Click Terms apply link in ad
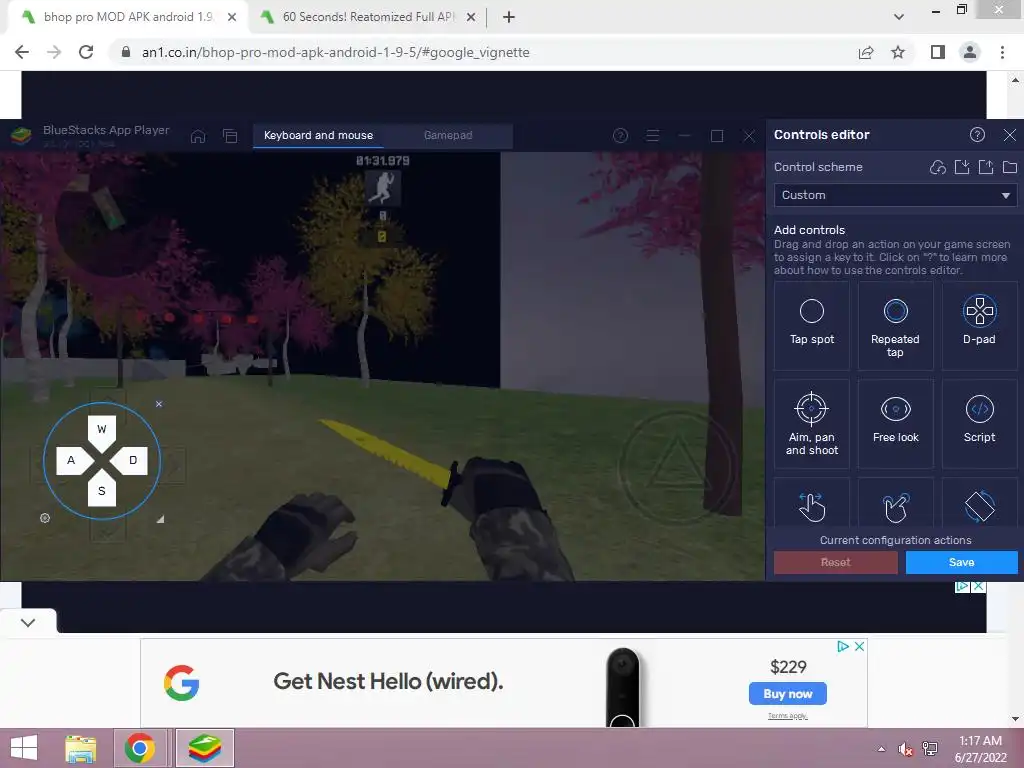This screenshot has width=1024, height=768. pyautogui.click(x=788, y=716)
